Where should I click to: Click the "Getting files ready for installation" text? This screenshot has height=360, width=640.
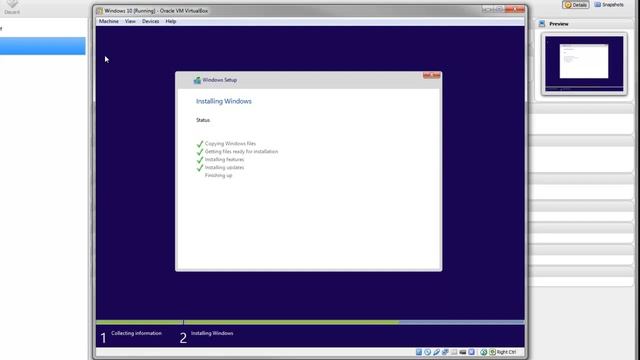[x=241, y=151]
